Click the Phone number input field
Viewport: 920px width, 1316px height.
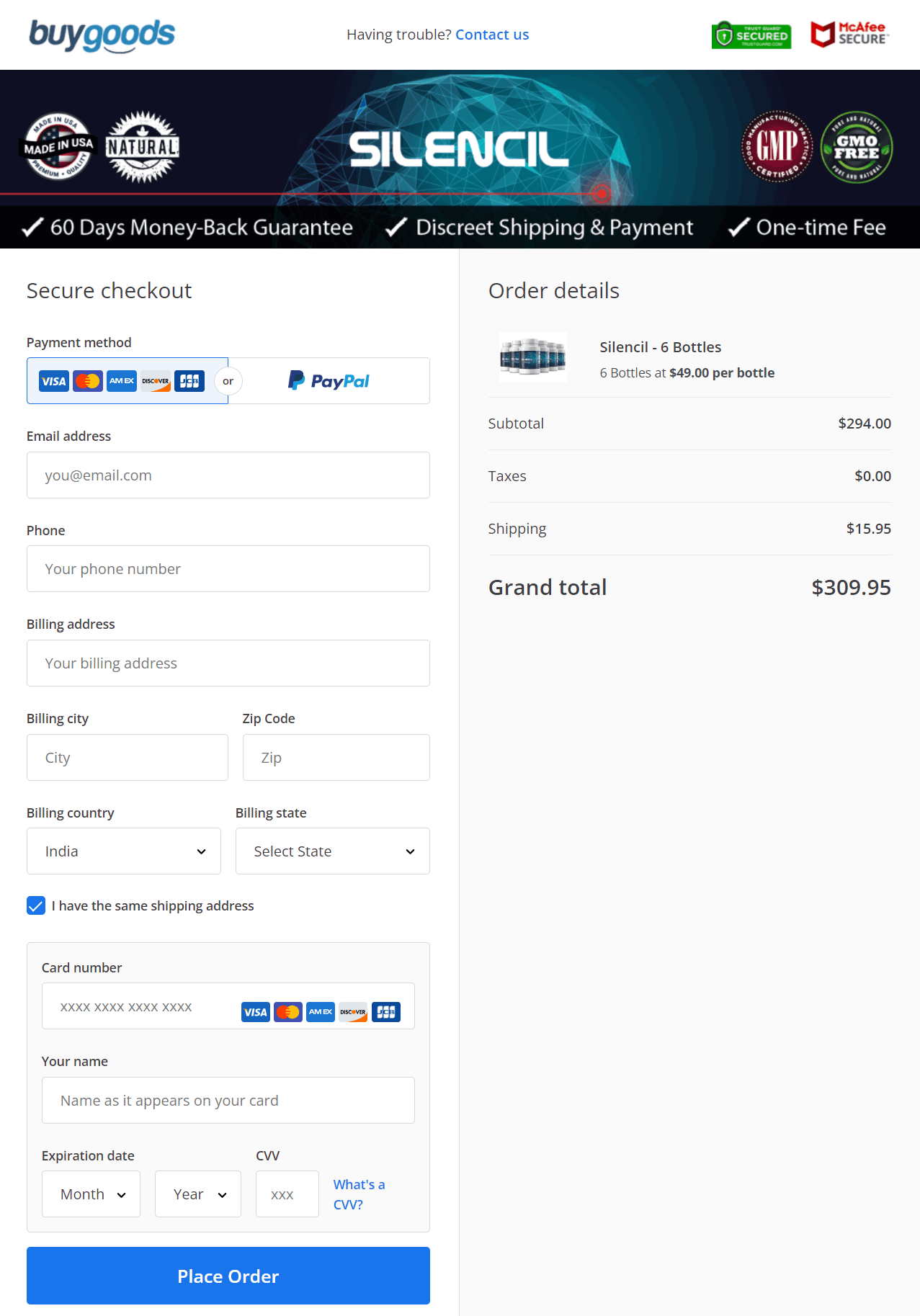(228, 569)
